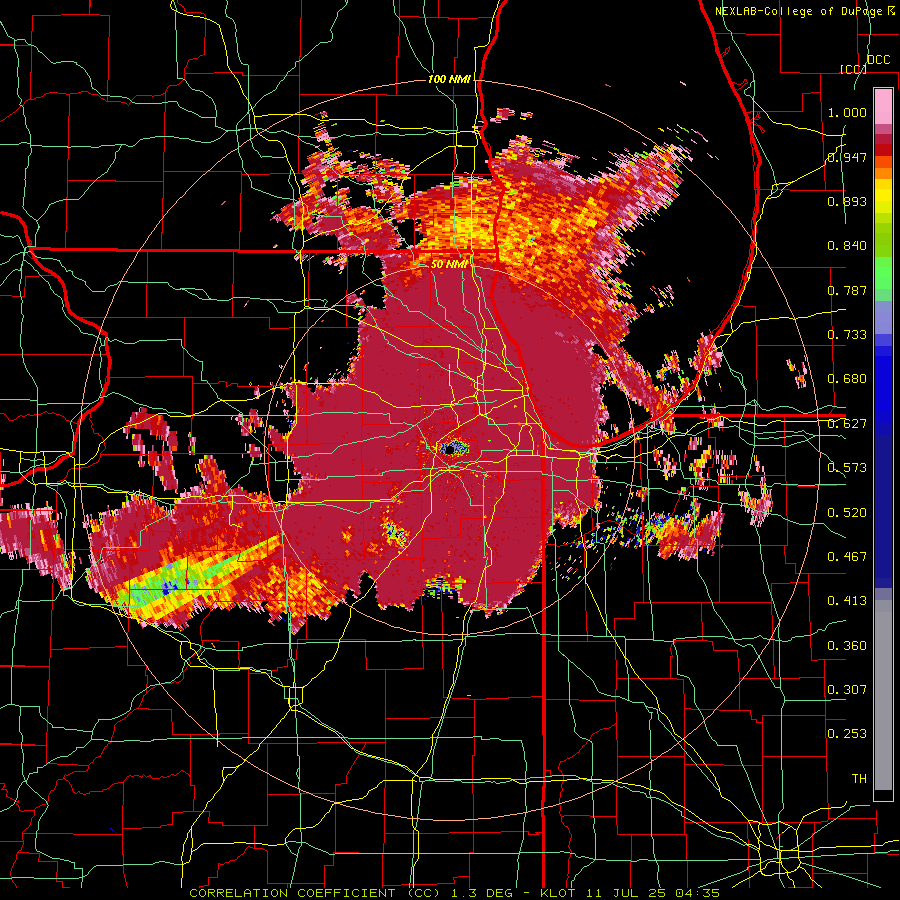
Task: Click the 1.000 value on color scale
Action: pos(847,112)
